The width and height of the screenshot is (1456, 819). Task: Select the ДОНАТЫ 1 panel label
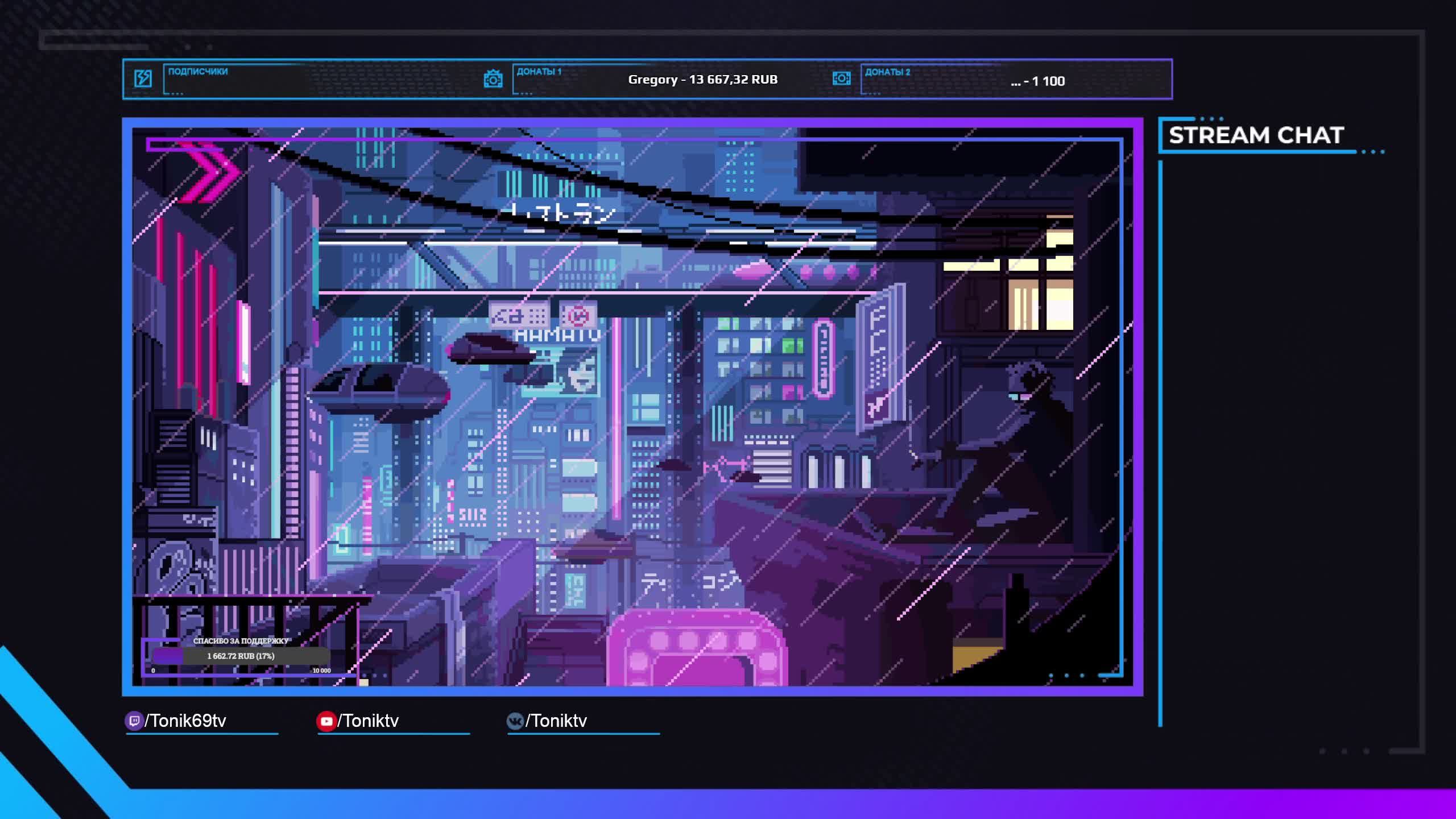click(539, 72)
